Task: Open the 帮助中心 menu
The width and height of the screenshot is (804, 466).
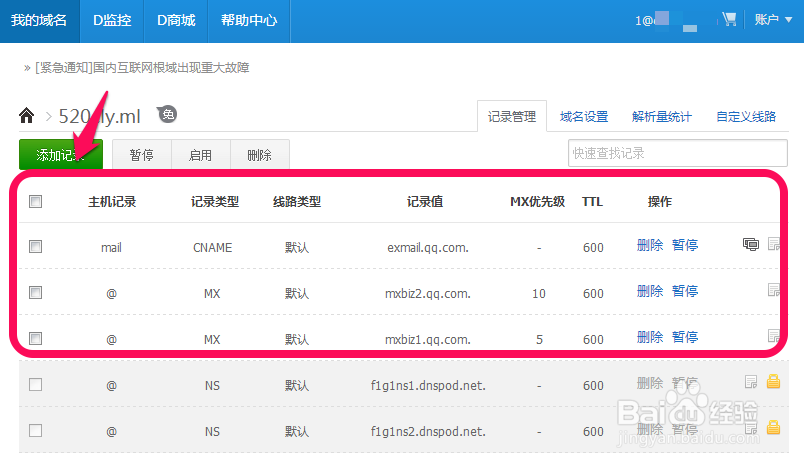Action: point(249,21)
